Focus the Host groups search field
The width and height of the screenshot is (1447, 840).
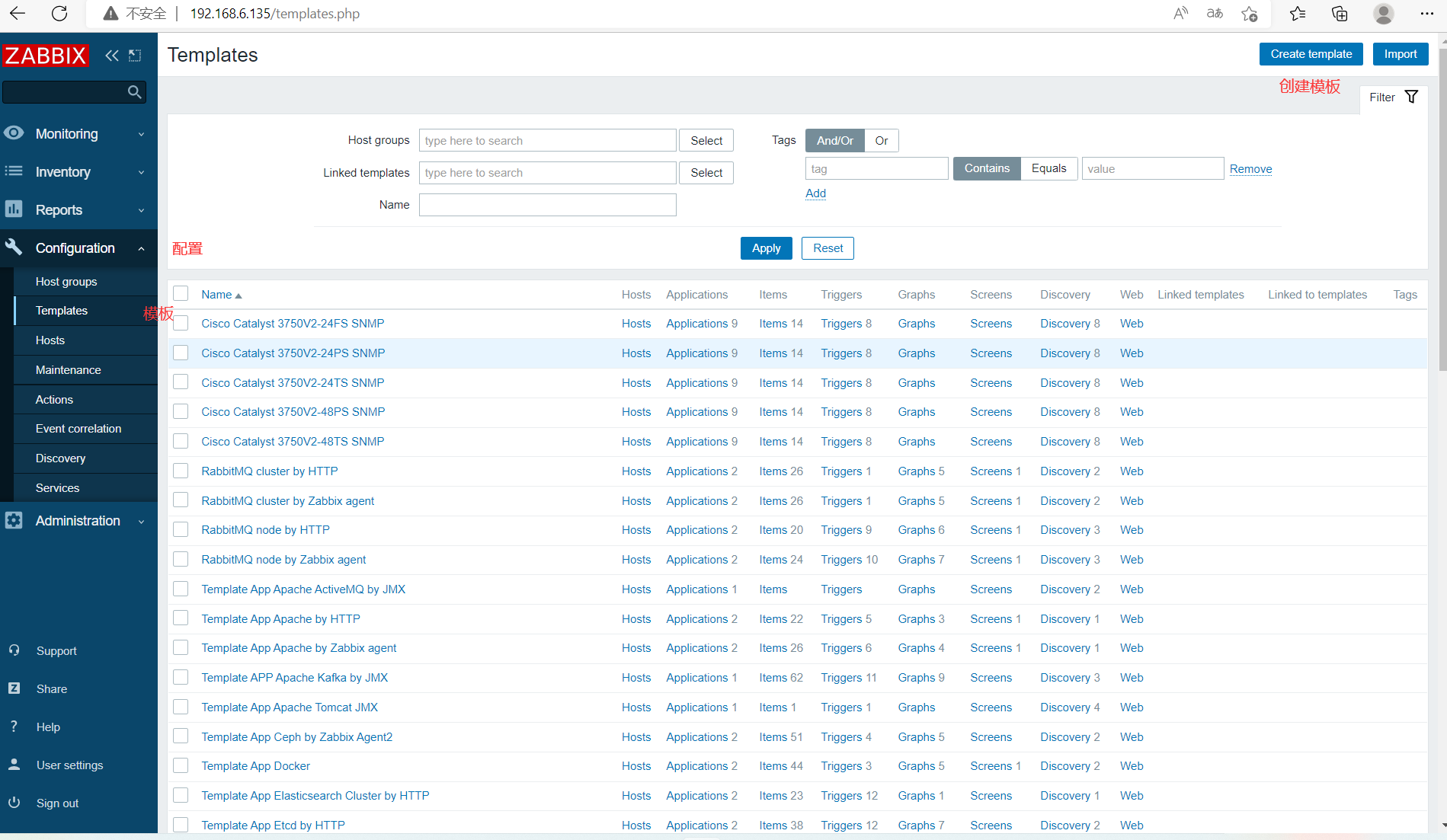click(547, 140)
